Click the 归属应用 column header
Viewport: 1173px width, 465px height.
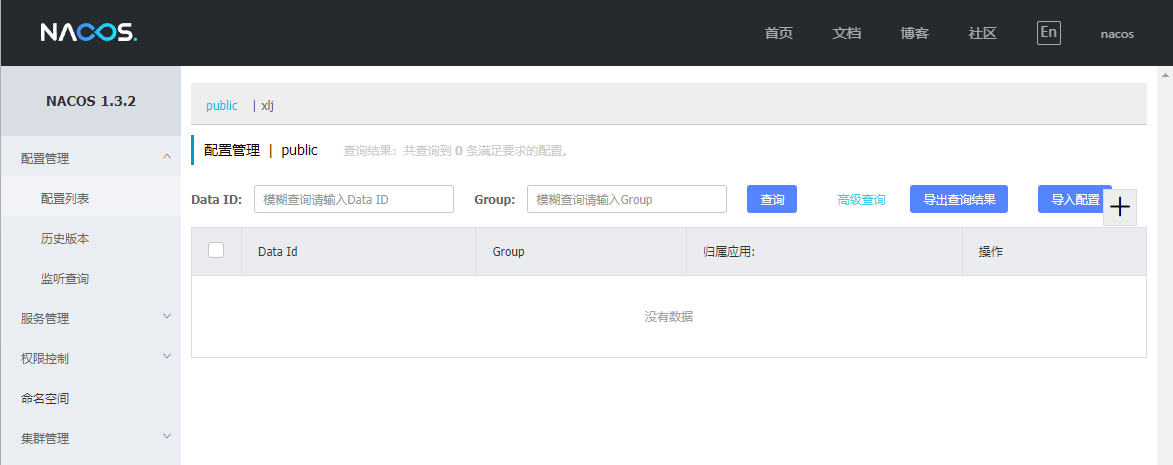(824, 252)
